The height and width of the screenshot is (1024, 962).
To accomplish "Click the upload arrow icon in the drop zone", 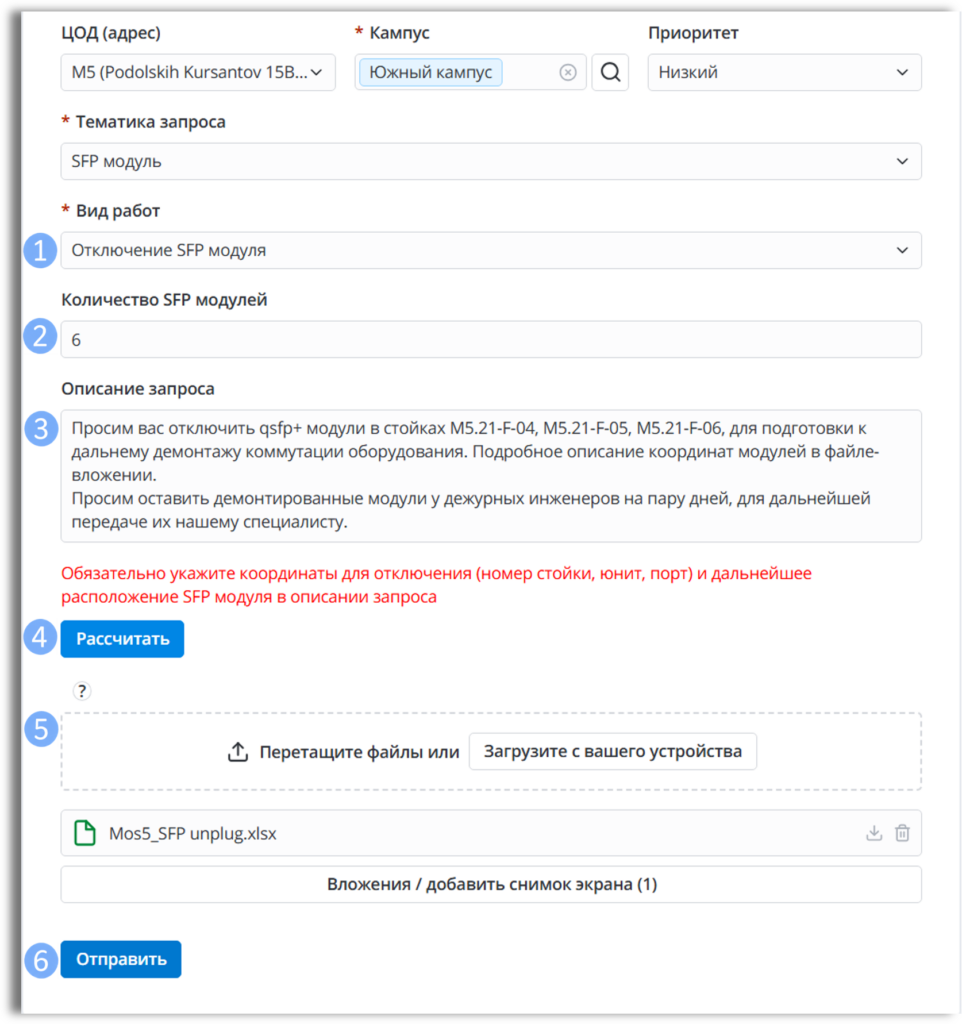I will tap(238, 752).
